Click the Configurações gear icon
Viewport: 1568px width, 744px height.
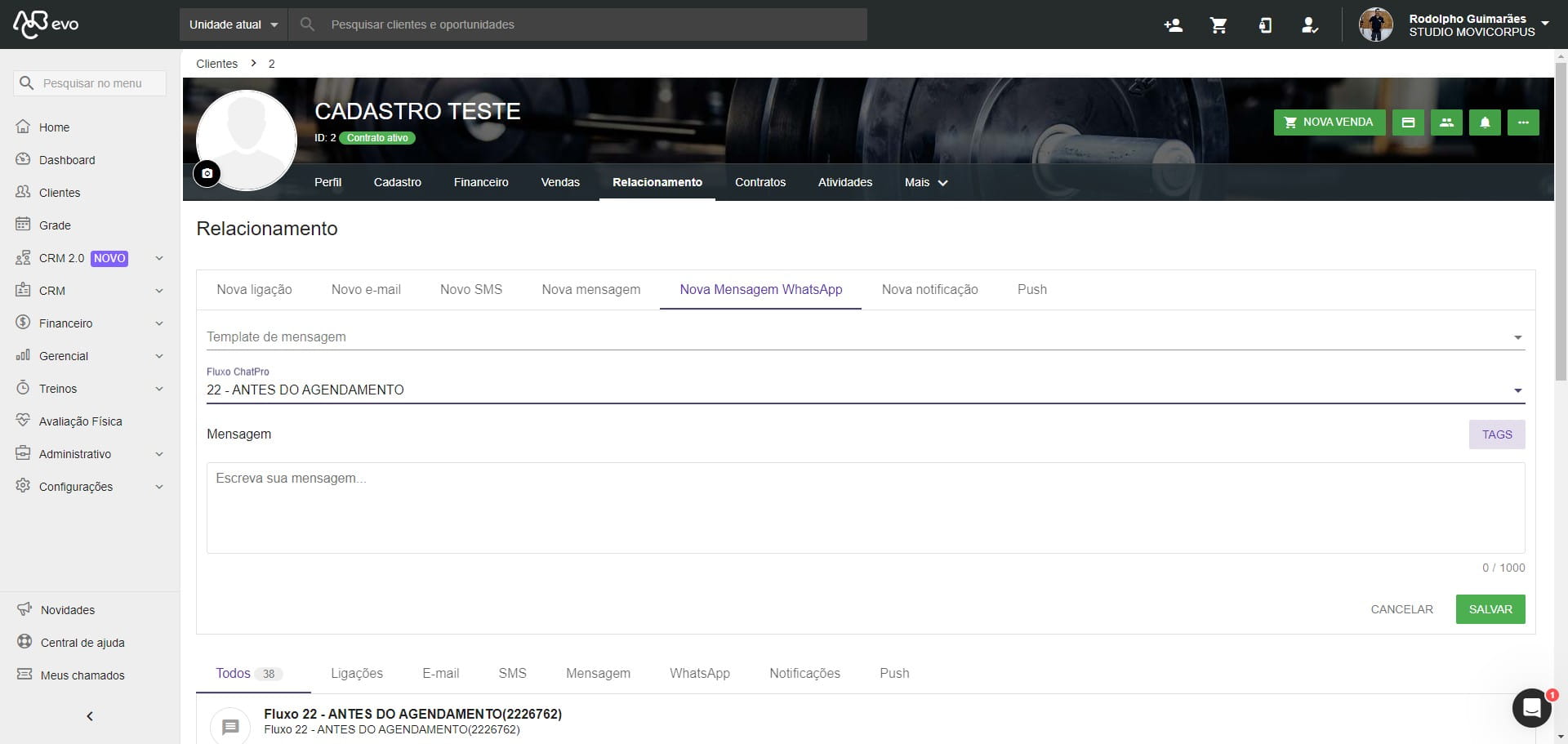23,486
